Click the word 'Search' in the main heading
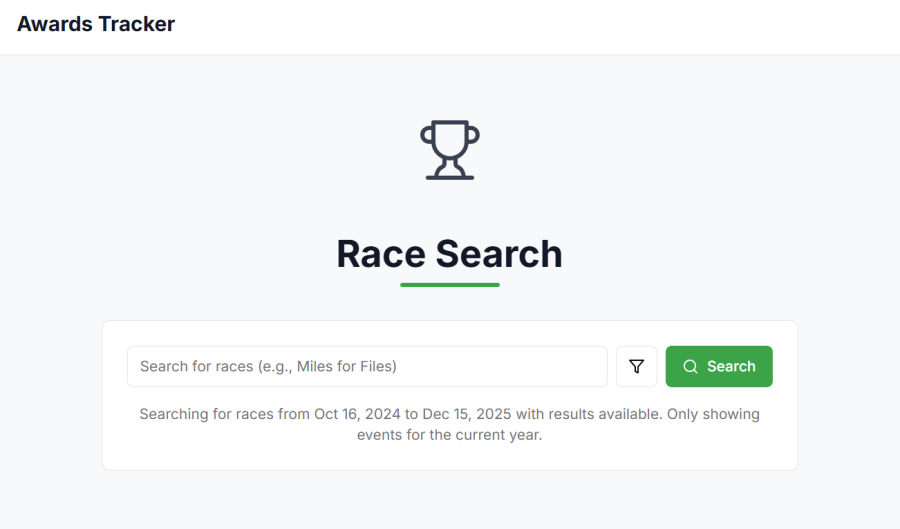This screenshot has height=529, width=900. tap(499, 254)
